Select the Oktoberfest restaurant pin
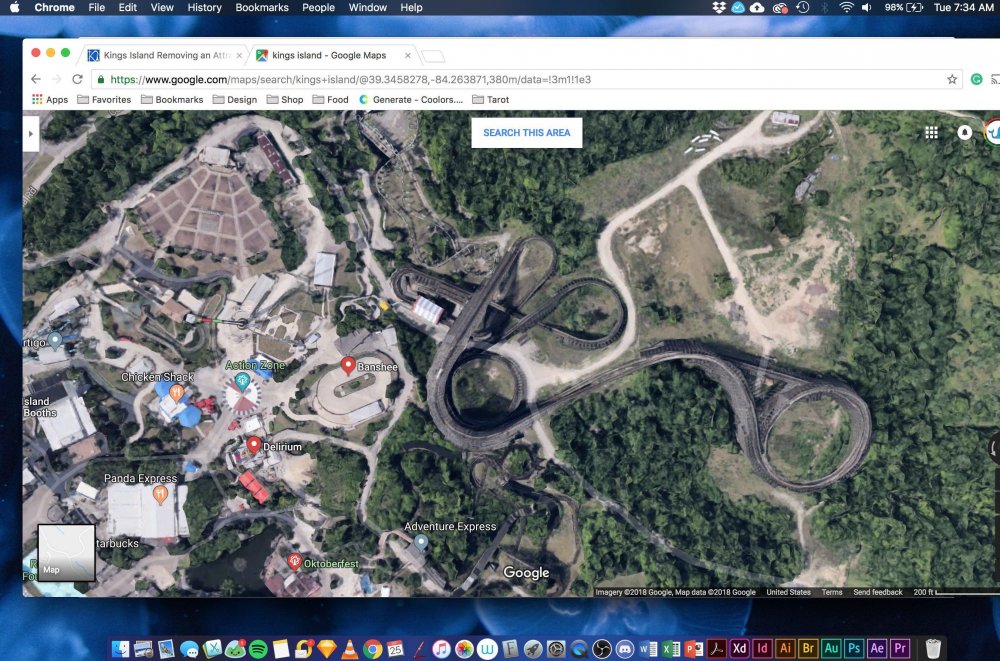 point(294,562)
